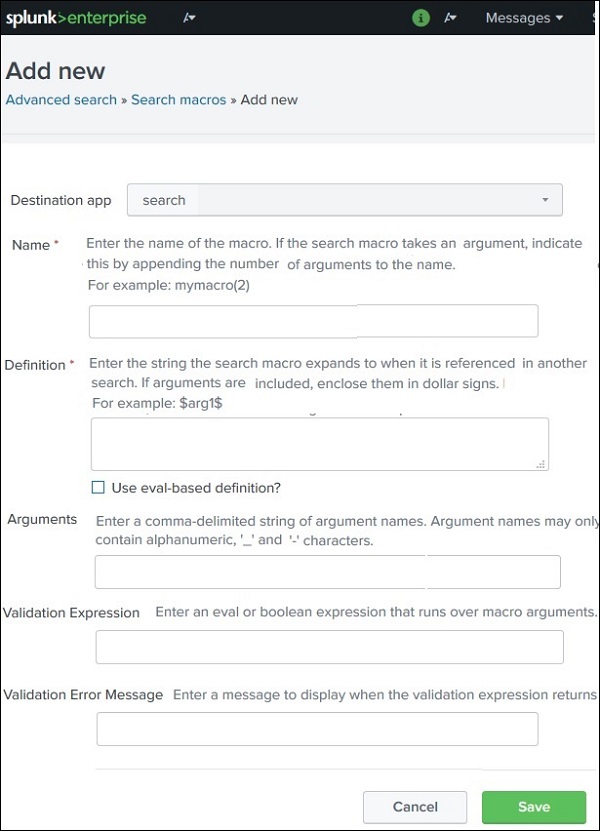Click the Cancel button

tap(415, 807)
